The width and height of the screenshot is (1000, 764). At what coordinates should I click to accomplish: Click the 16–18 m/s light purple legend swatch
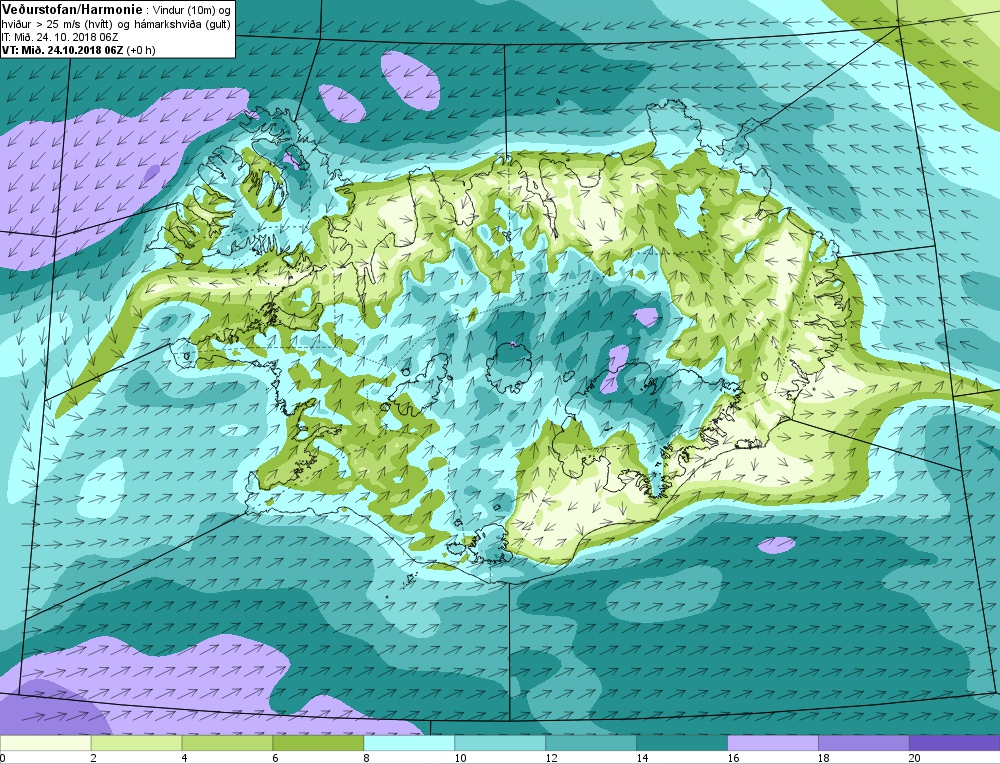pos(772,743)
